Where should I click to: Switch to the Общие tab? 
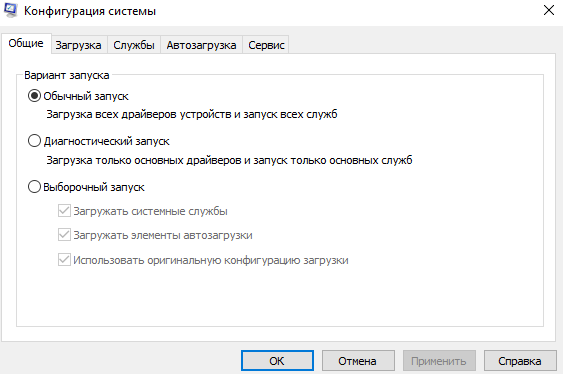(26, 43)
